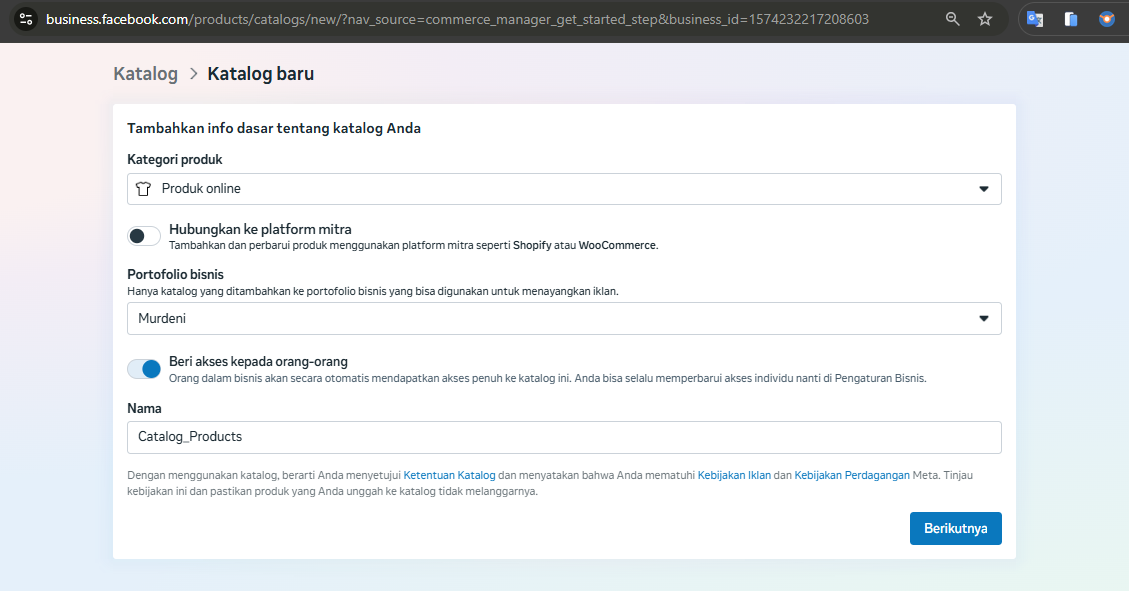The image size is (1129, 591).
Task: Bookmark this page with the star icon
Action: 985,19
